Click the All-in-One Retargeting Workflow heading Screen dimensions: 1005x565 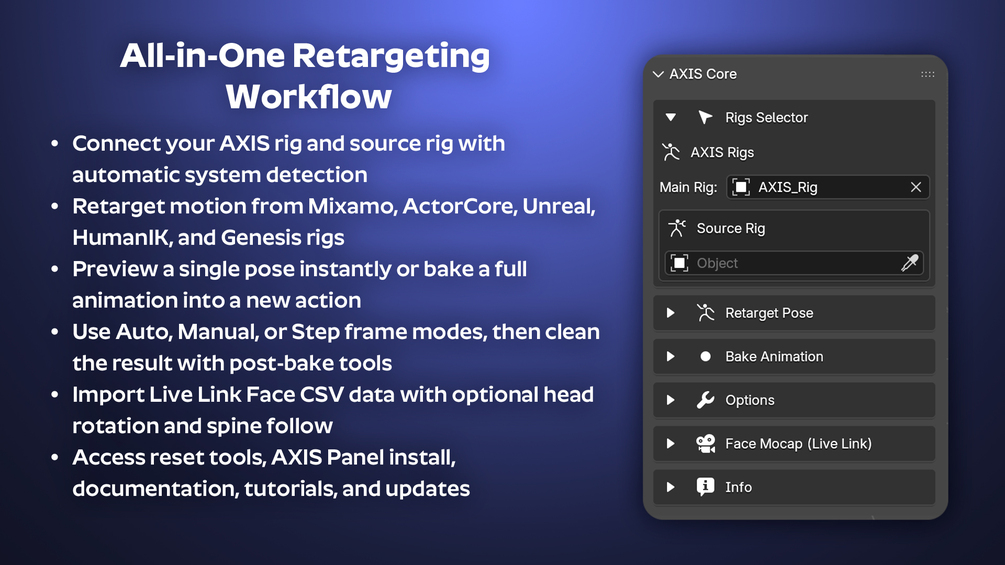306,76
